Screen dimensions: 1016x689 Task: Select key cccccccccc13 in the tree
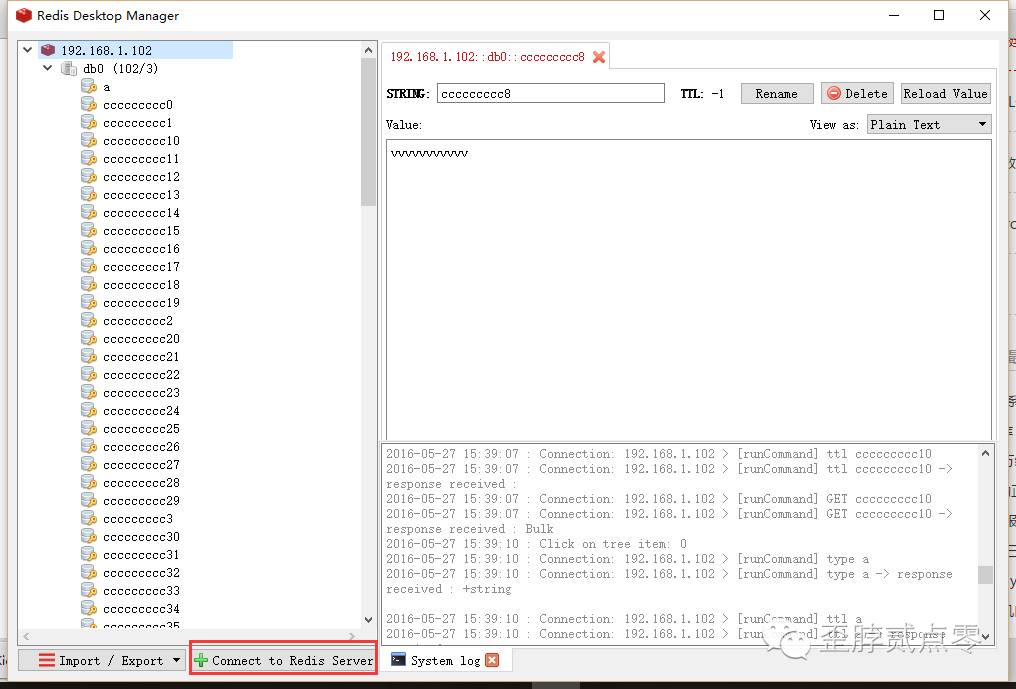click(141, 194)
